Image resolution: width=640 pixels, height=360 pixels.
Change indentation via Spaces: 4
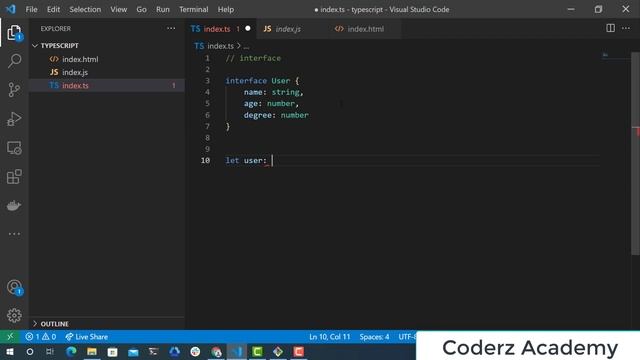click(x=374, y=337)
